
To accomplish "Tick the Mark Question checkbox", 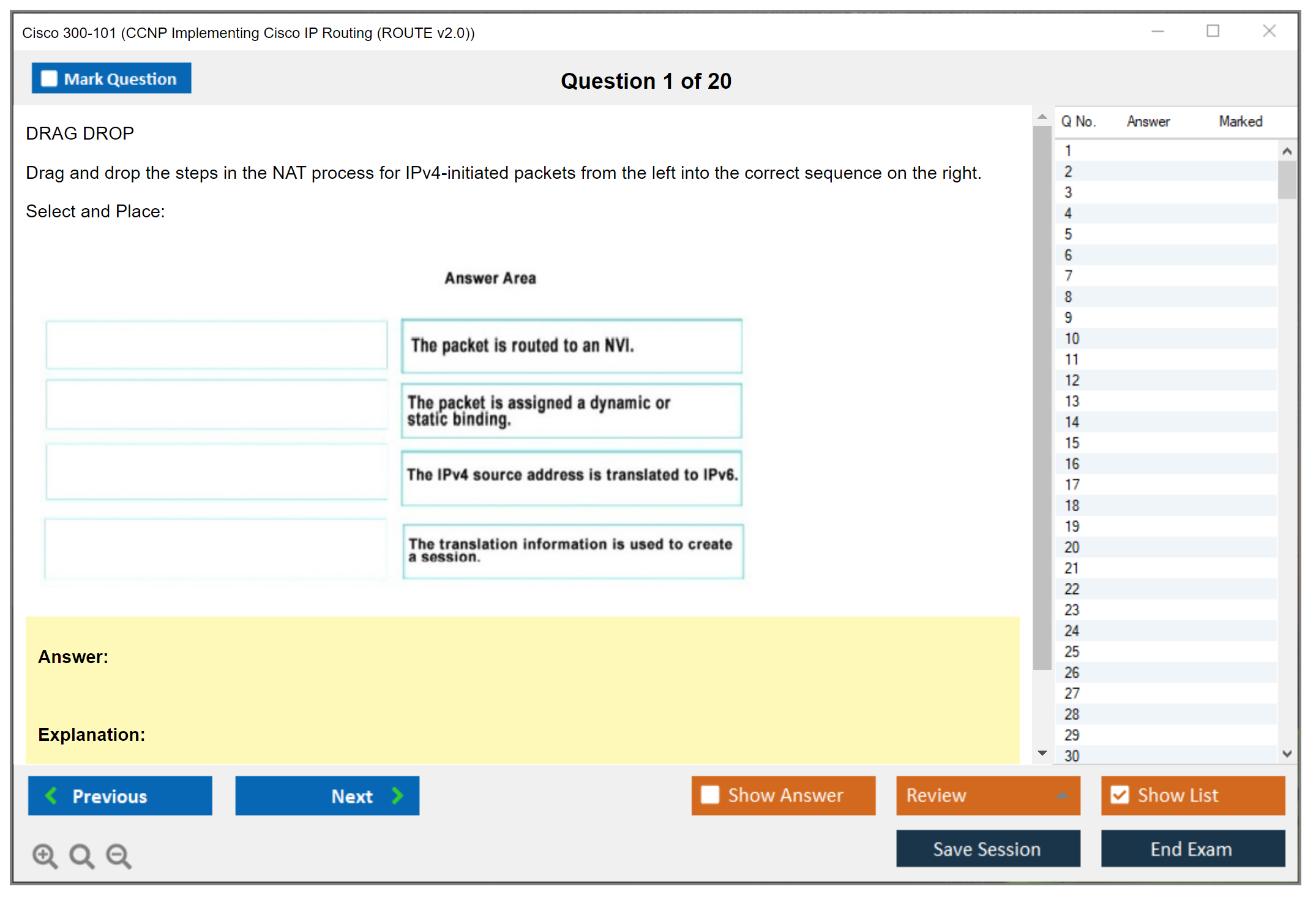I will click(x=49, y=78).
